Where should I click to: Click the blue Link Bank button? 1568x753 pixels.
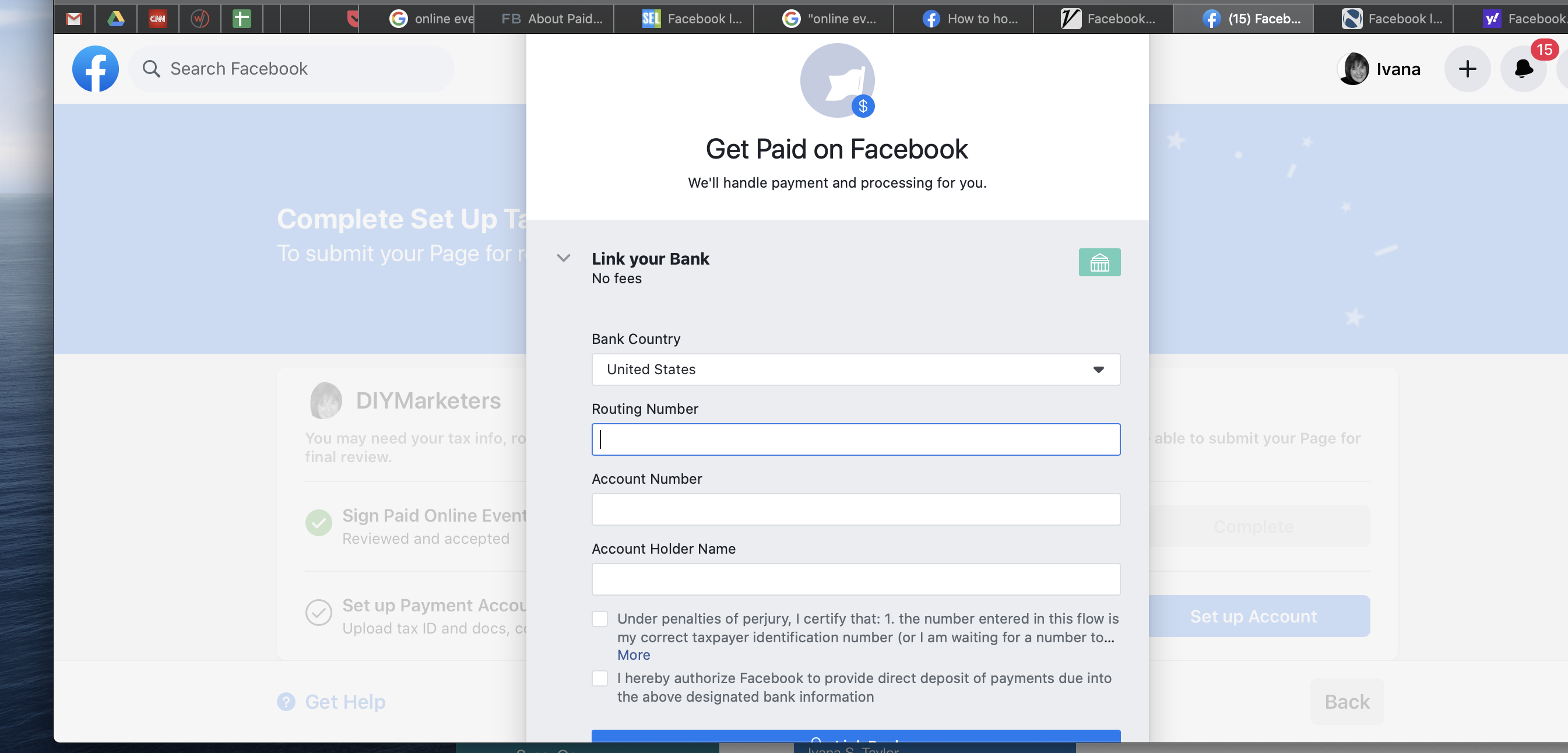click(x=855, y=736)
